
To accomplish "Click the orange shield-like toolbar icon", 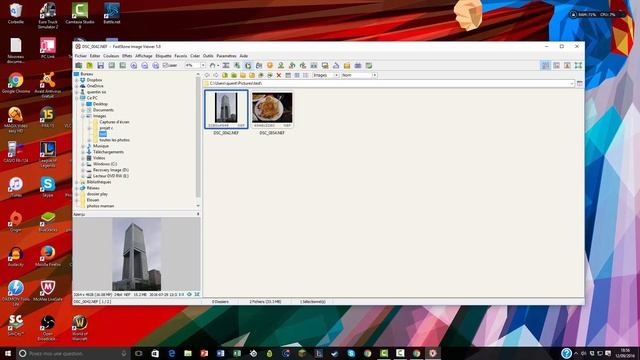I will click(270, 65).
